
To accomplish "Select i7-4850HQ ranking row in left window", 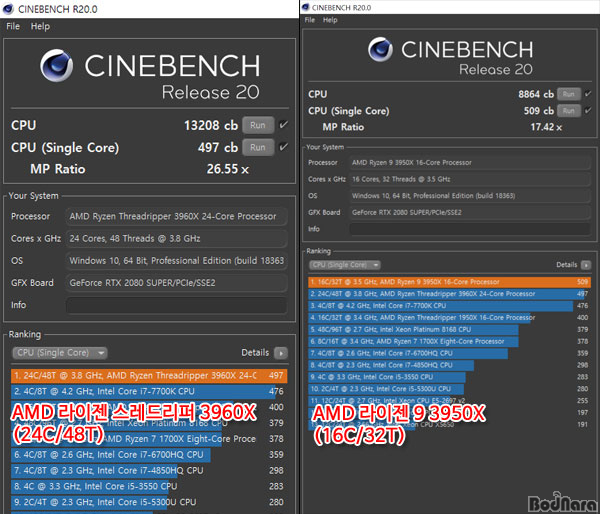I will [x=149, y=471].
